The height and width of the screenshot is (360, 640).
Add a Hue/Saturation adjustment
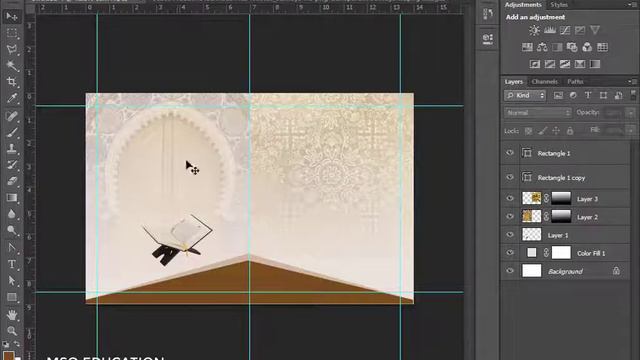[x=527, y=47]
